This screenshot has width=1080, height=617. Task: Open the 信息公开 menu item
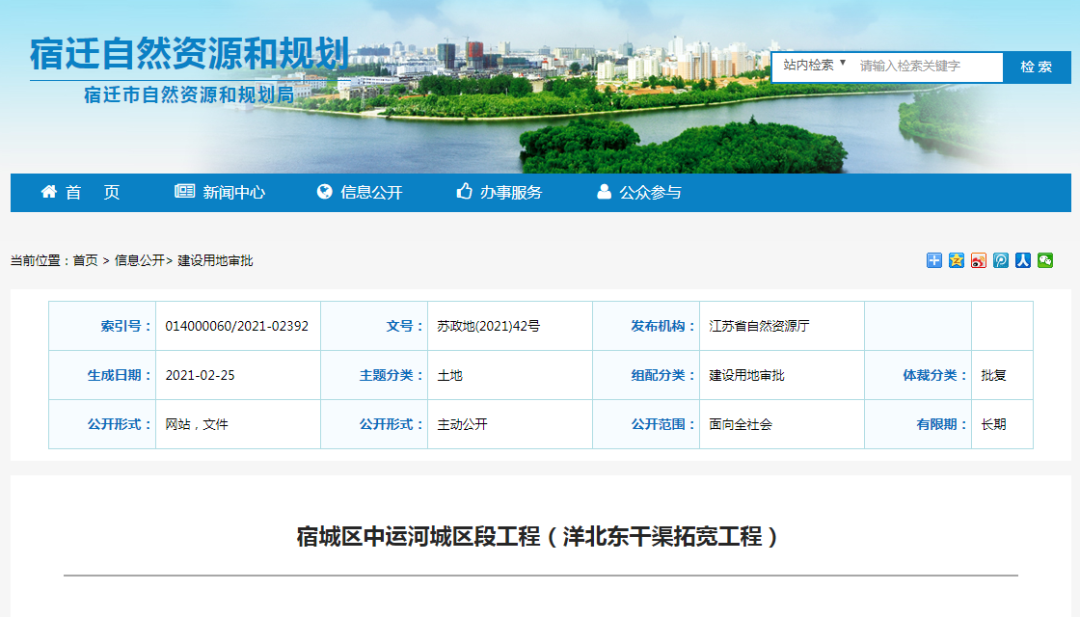pos(371,192)
